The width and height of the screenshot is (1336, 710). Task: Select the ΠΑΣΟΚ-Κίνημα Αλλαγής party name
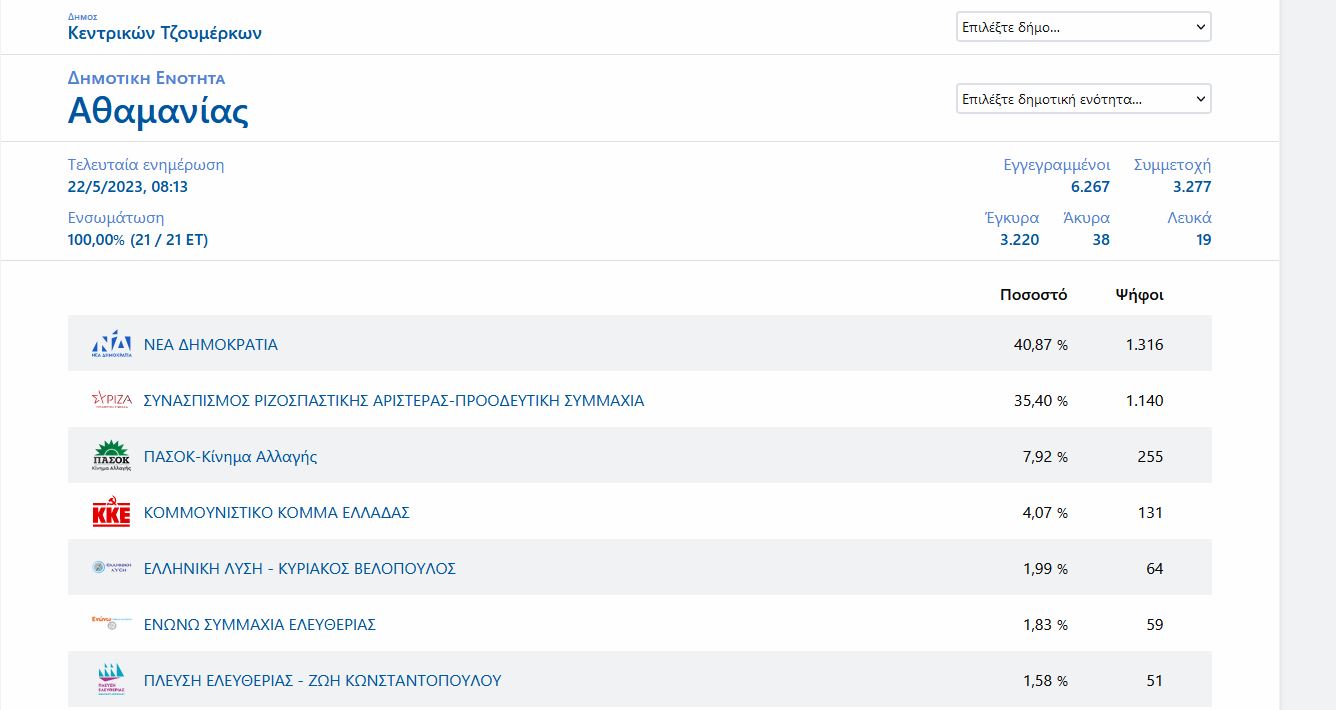pos(231,457)
